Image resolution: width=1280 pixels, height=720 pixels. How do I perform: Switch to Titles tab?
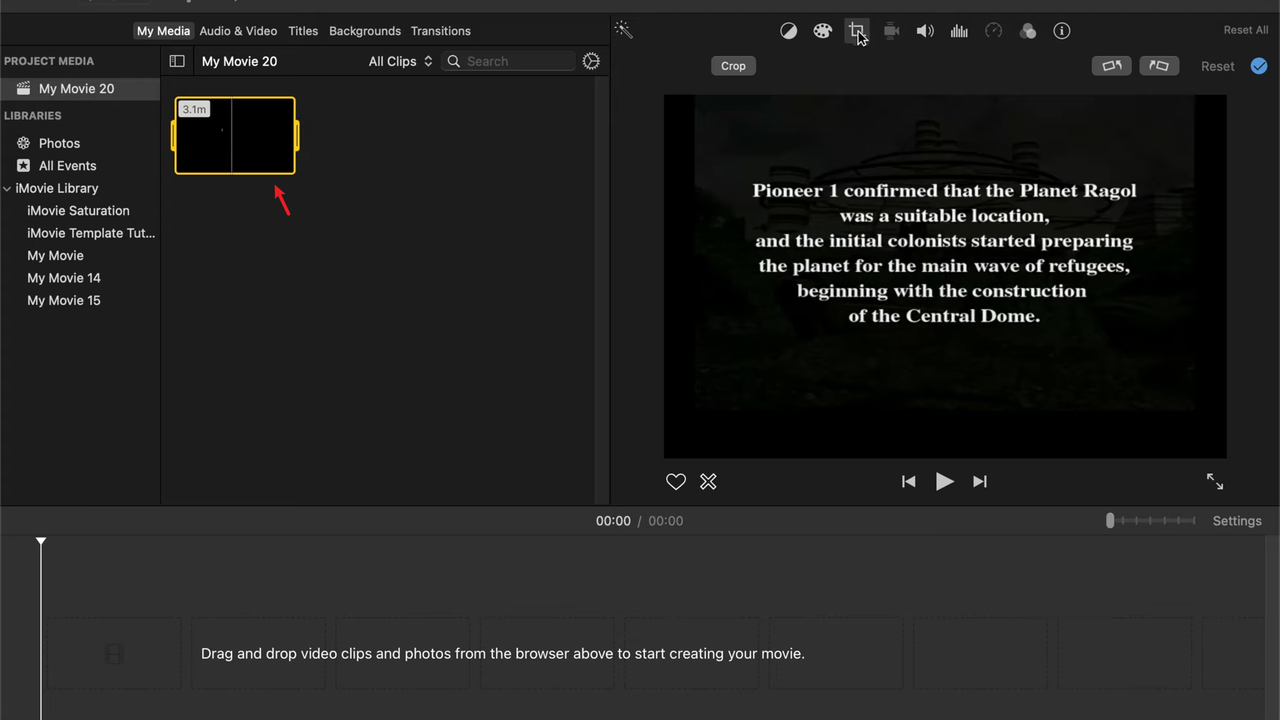tap(303, 31)
